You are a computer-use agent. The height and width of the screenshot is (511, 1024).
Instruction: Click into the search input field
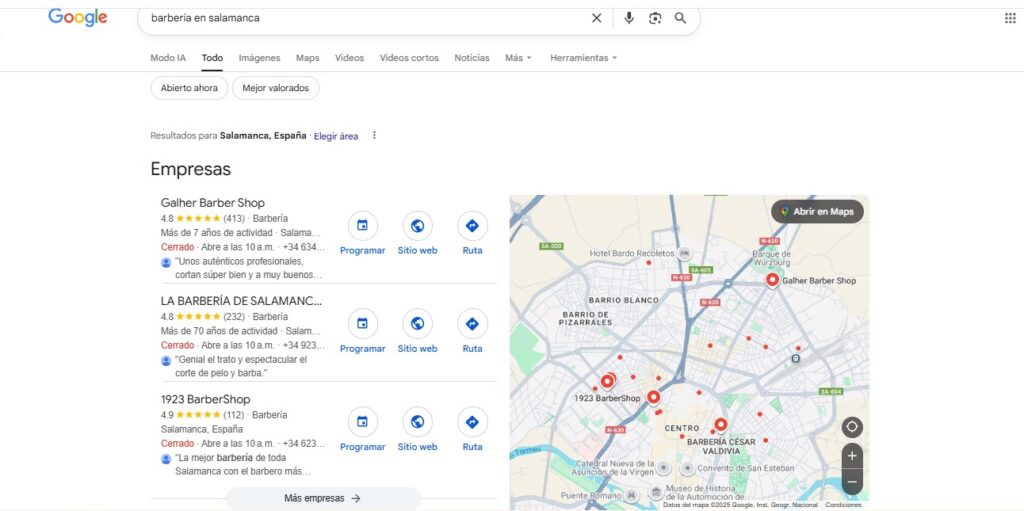click(360, 18)
